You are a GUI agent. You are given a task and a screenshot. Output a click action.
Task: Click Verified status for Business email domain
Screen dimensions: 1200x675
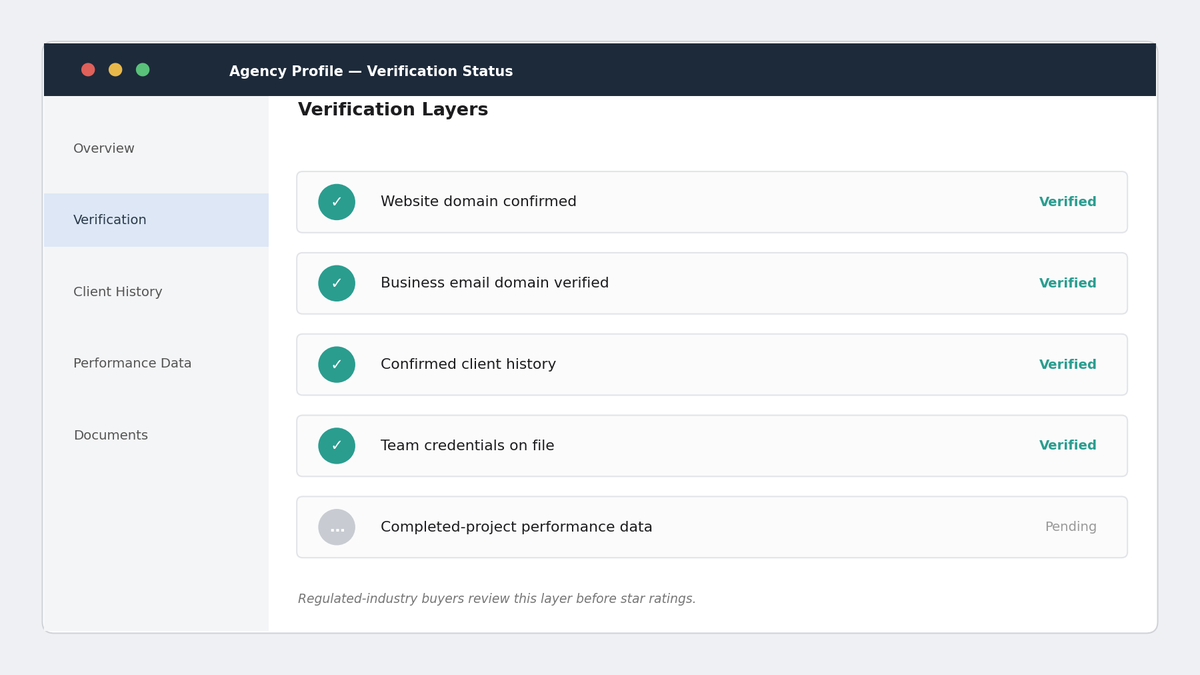click(x=1067, y=283)
